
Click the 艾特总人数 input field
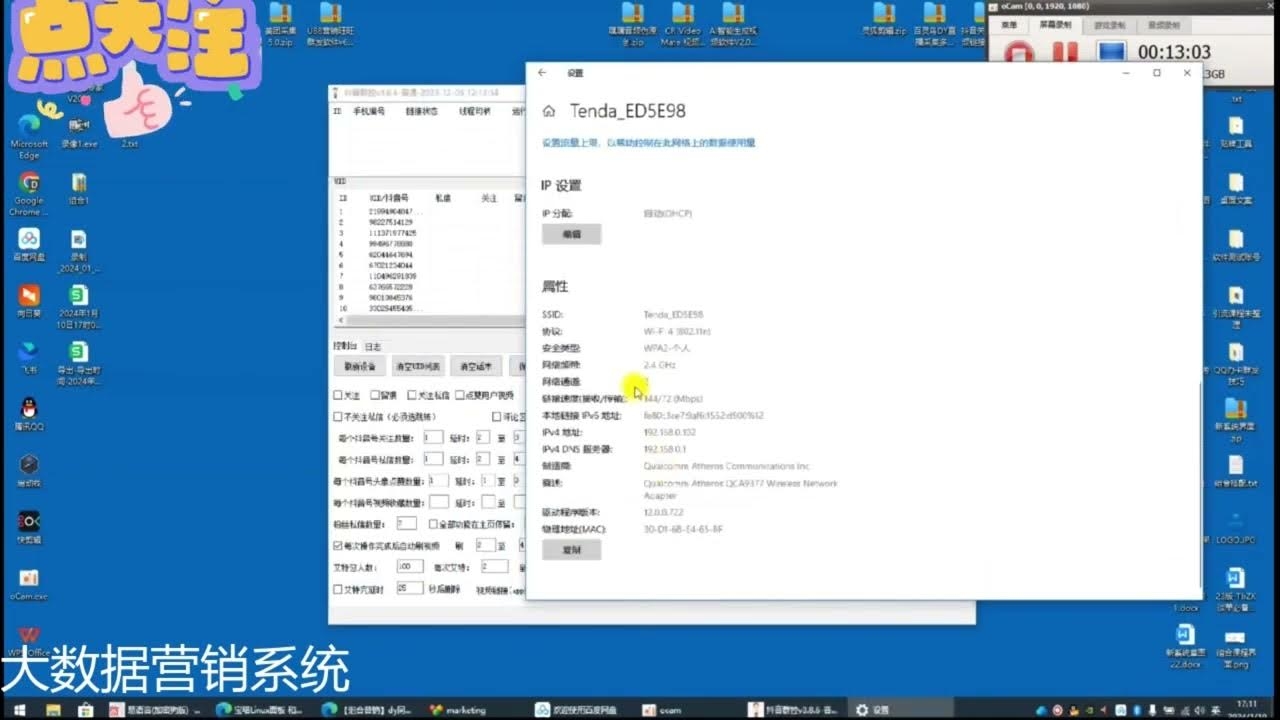tap(408, 566)
